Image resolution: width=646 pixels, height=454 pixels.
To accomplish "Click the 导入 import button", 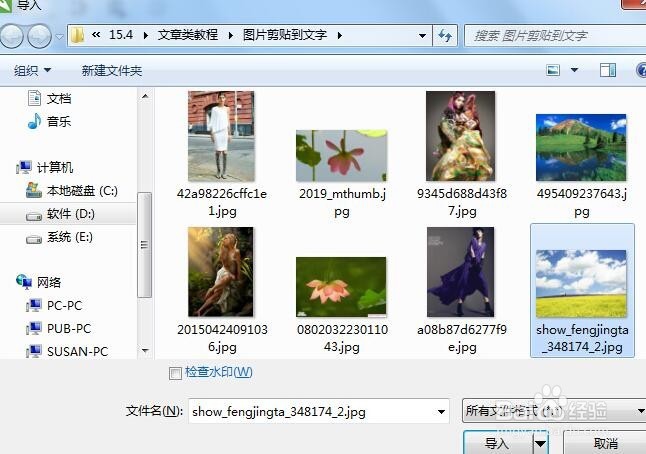I will [x=497, y=443].
